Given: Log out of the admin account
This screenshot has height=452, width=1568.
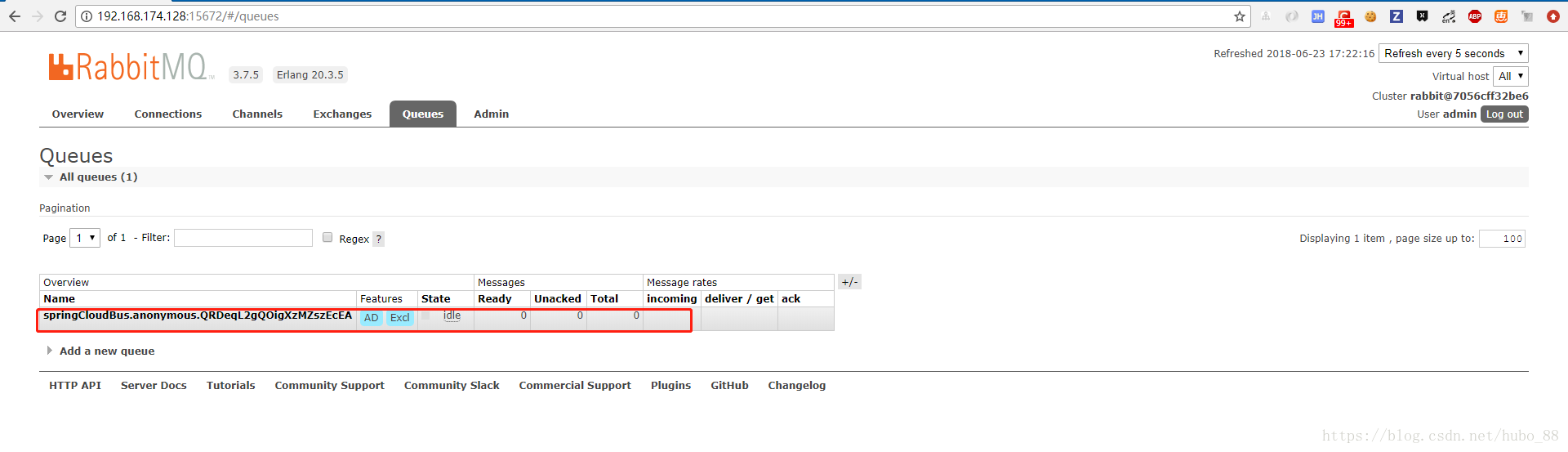Looking at the screenshot, I should point(1503,114).
